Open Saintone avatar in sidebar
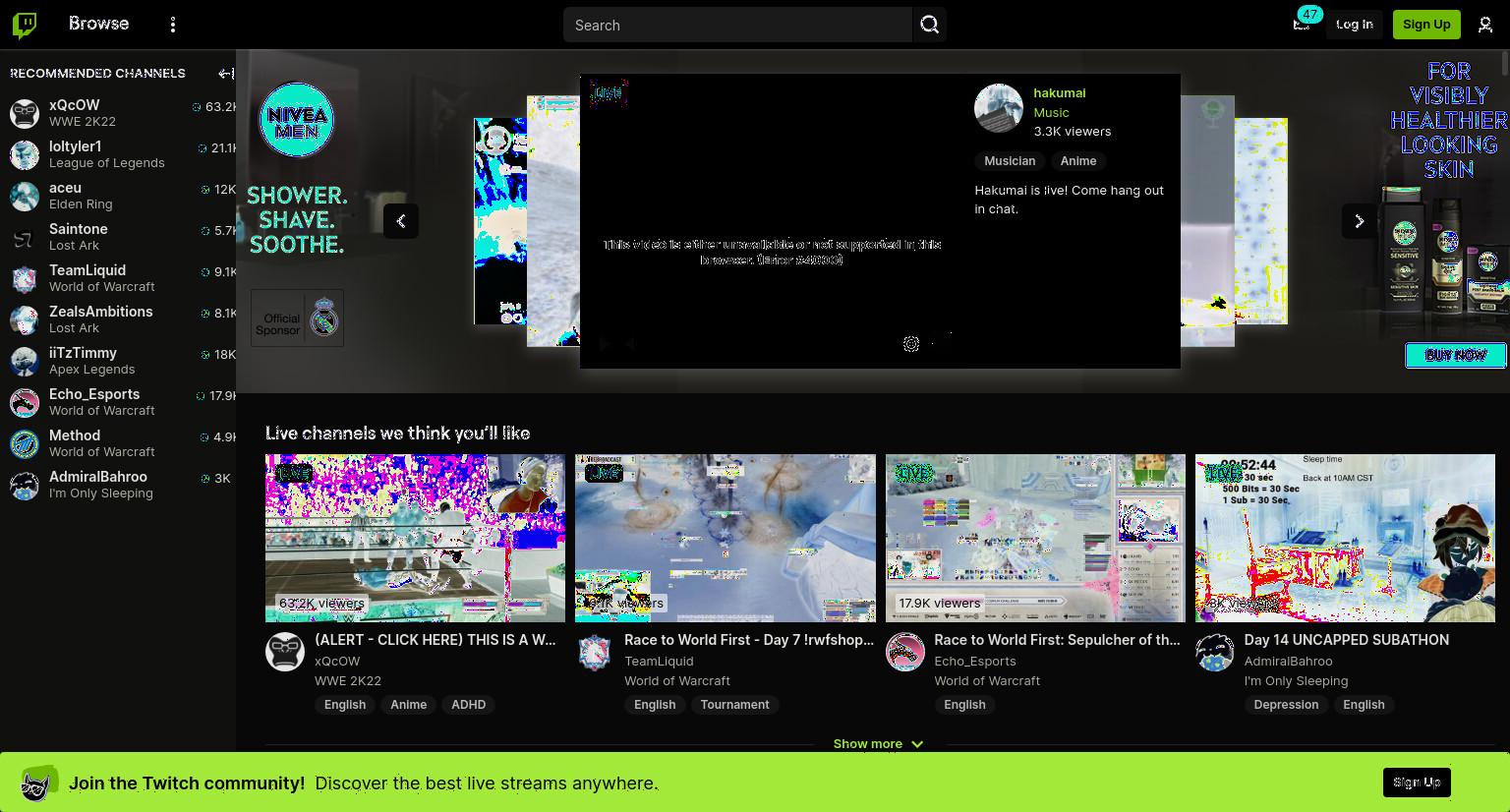 click(25, 237)
